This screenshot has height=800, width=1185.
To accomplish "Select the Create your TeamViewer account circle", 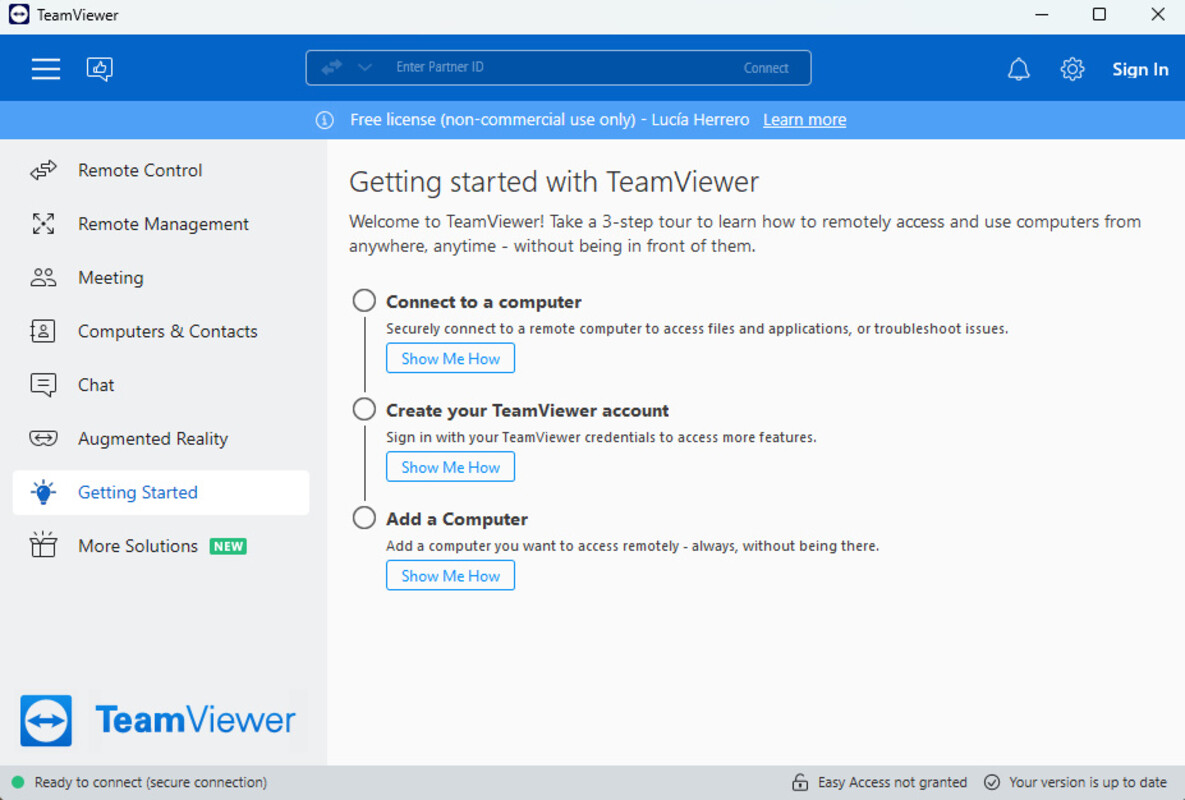I will pos(364,410).
